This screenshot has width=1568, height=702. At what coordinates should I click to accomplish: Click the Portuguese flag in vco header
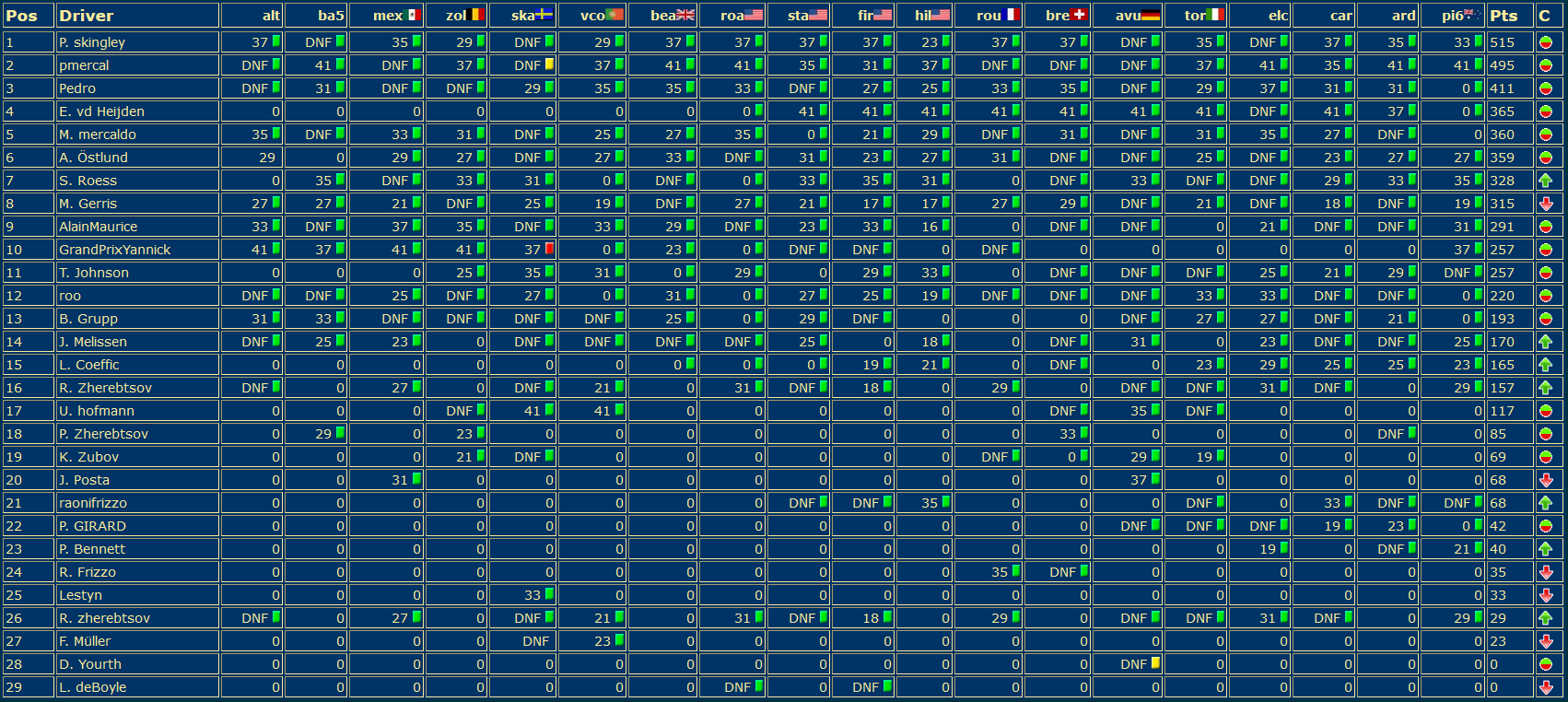(614, 15)
